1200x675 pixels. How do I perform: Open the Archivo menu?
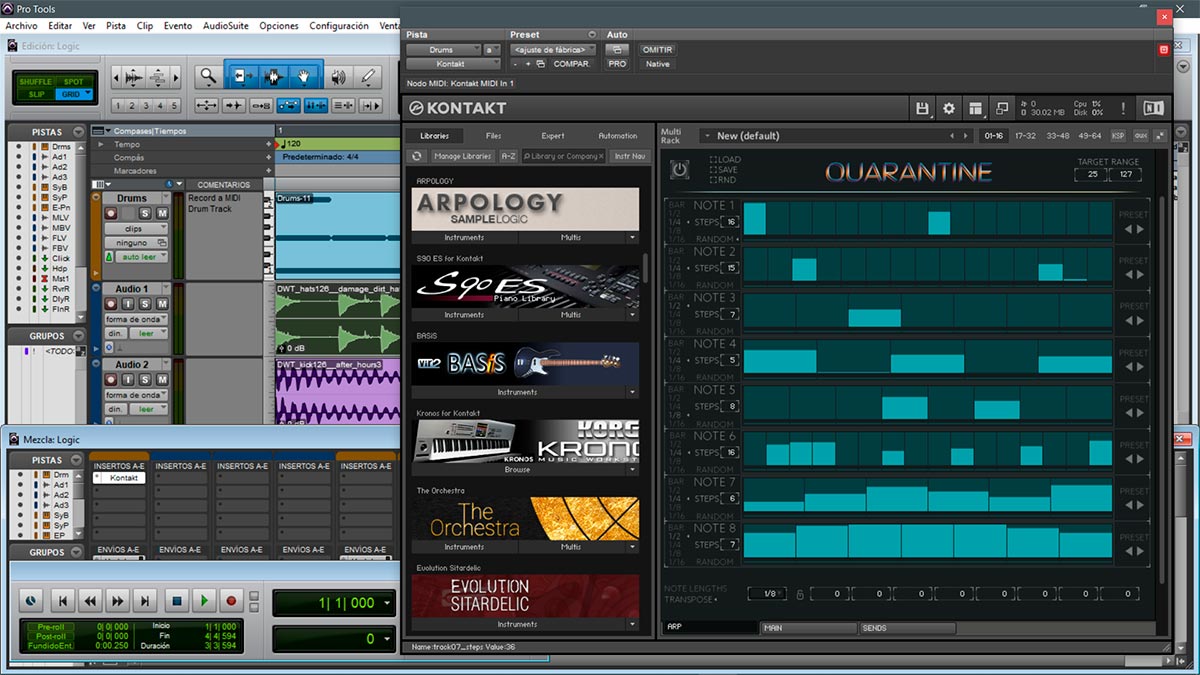(22, 26)
